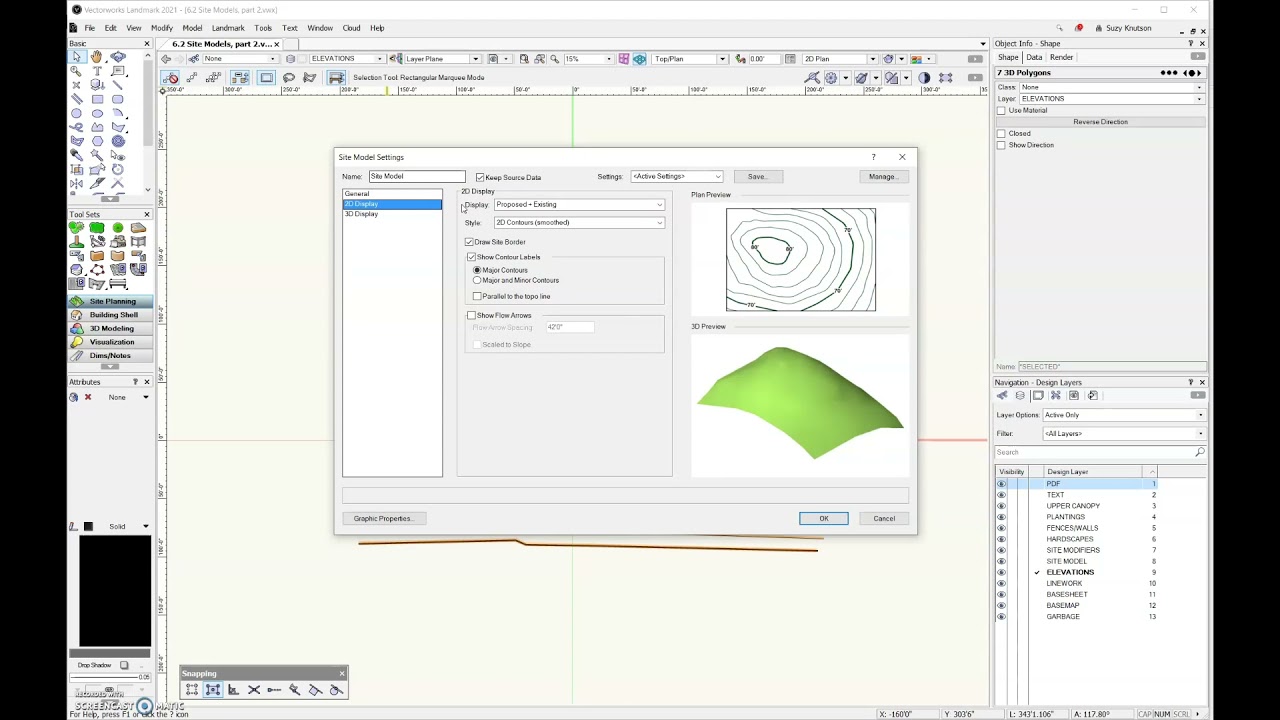Screen dimensions: 1280x720
Task: Click the Fit to Objects zoom icon
Action: (539, 59)
